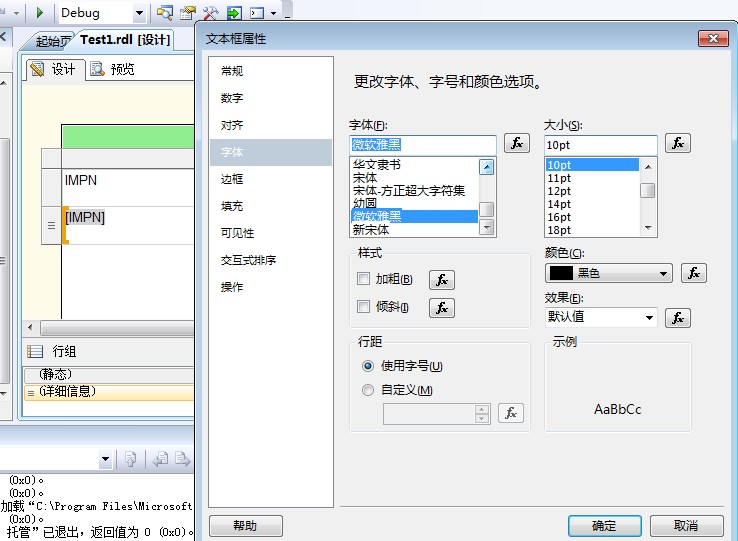
Task: Select 10pt in the size list
Action: pos(592,165)
